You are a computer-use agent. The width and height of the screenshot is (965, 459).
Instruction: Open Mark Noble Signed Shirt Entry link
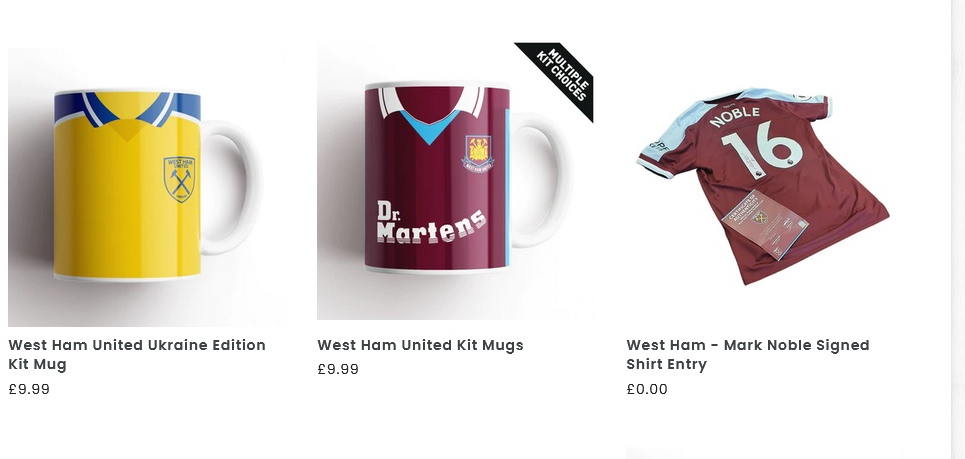(x=747, y=354)
